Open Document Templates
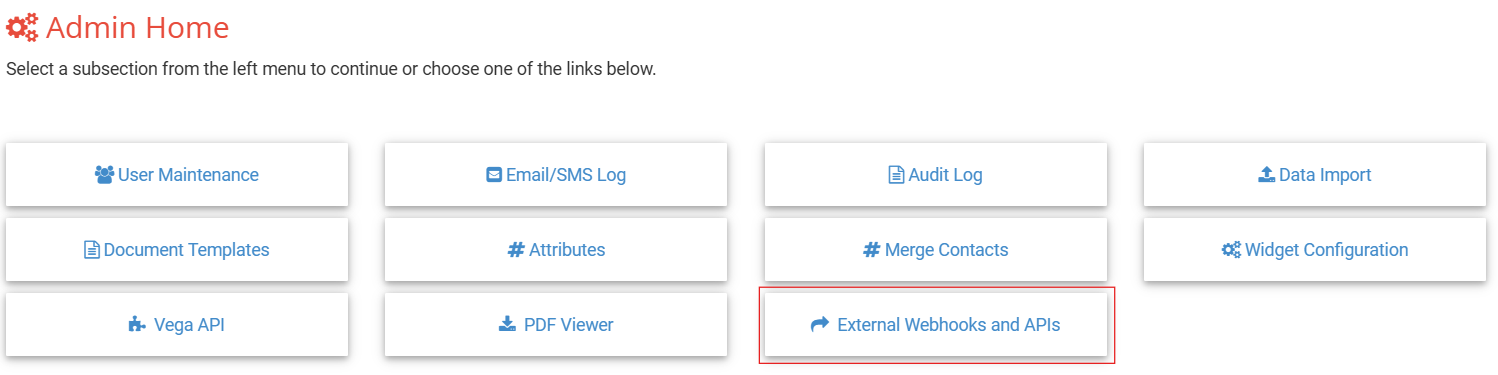 click(x=177, y=250)
